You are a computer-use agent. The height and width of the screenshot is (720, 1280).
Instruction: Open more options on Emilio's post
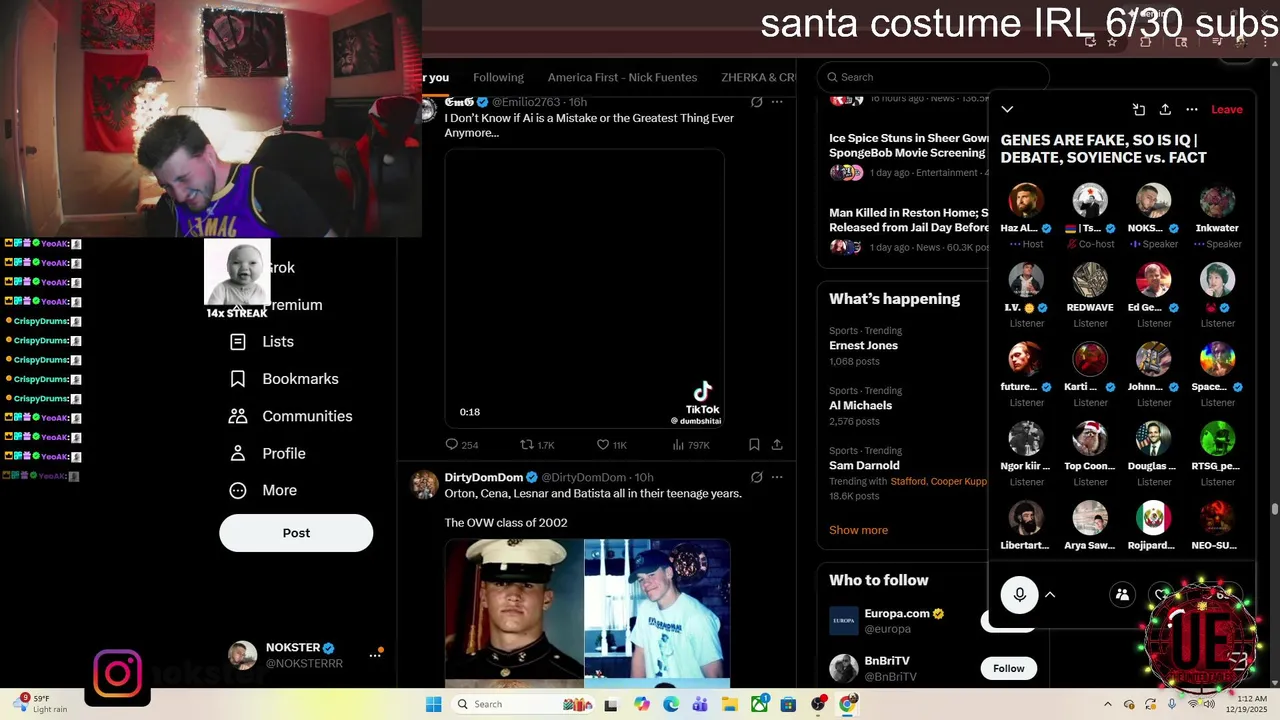[x=777, y=102]
